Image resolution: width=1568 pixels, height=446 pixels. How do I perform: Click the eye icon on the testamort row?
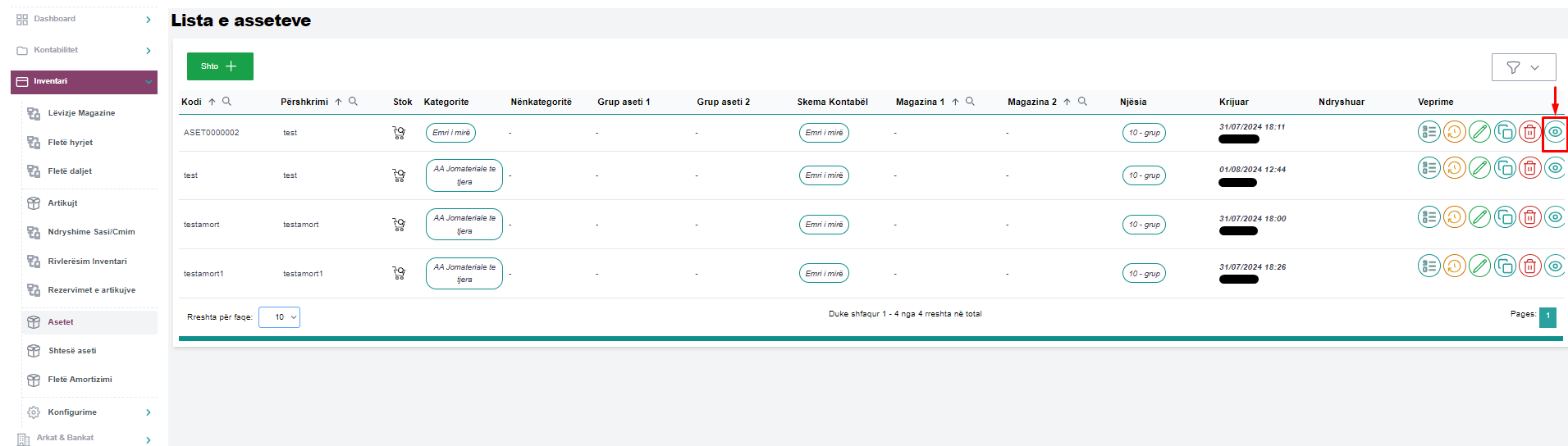(x=1555, y=217)
